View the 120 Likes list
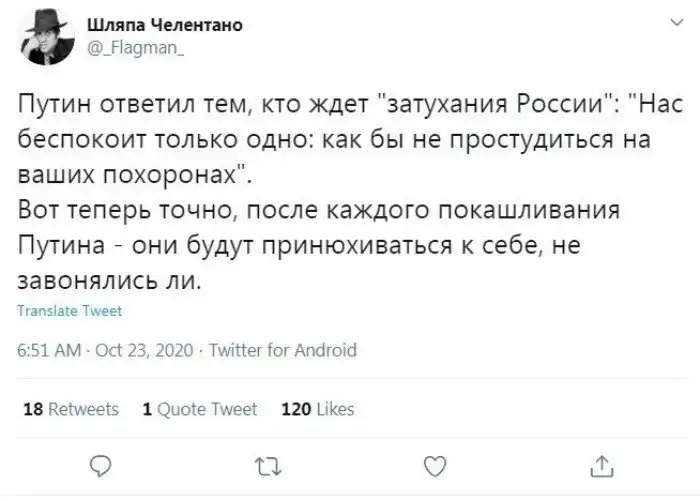Viewport: 700px width, 501px height. coord(318,409)
